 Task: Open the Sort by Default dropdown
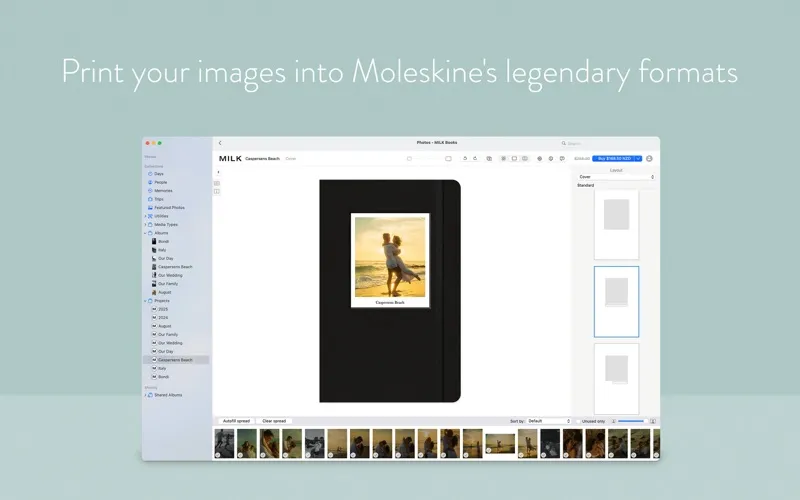(549, 421)
